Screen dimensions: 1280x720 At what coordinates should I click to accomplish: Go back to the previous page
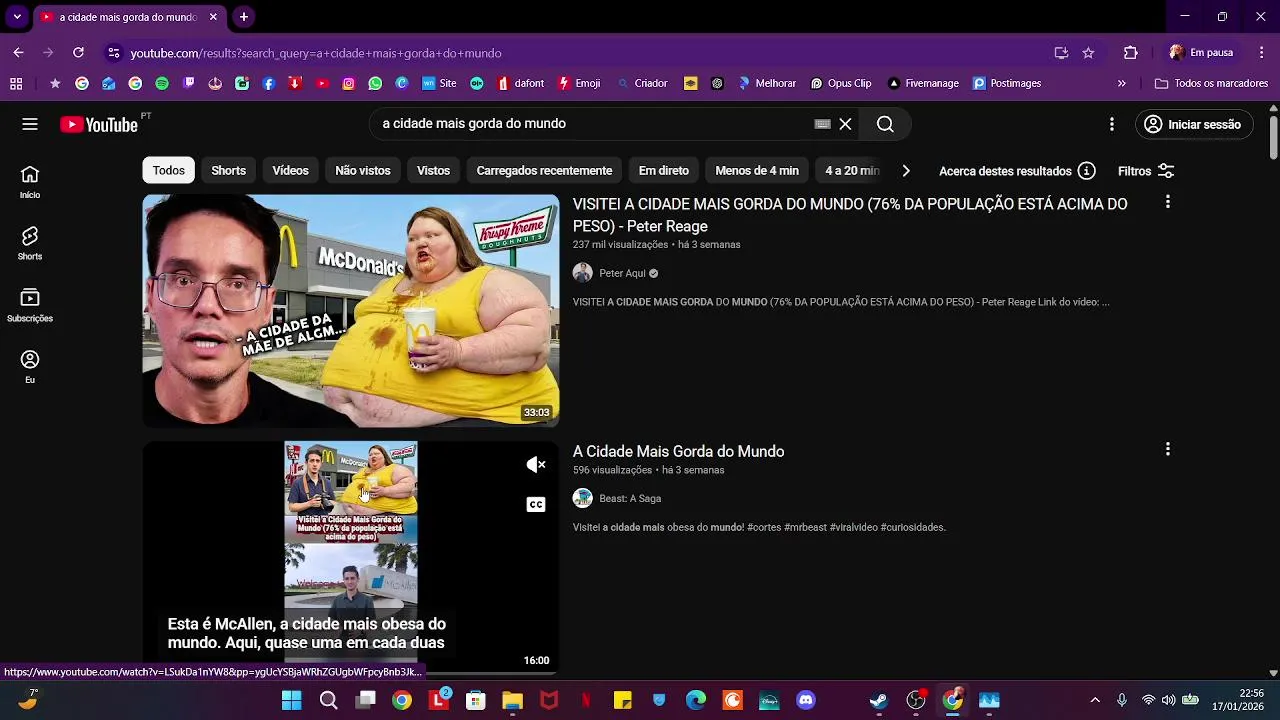click(18, 53)
